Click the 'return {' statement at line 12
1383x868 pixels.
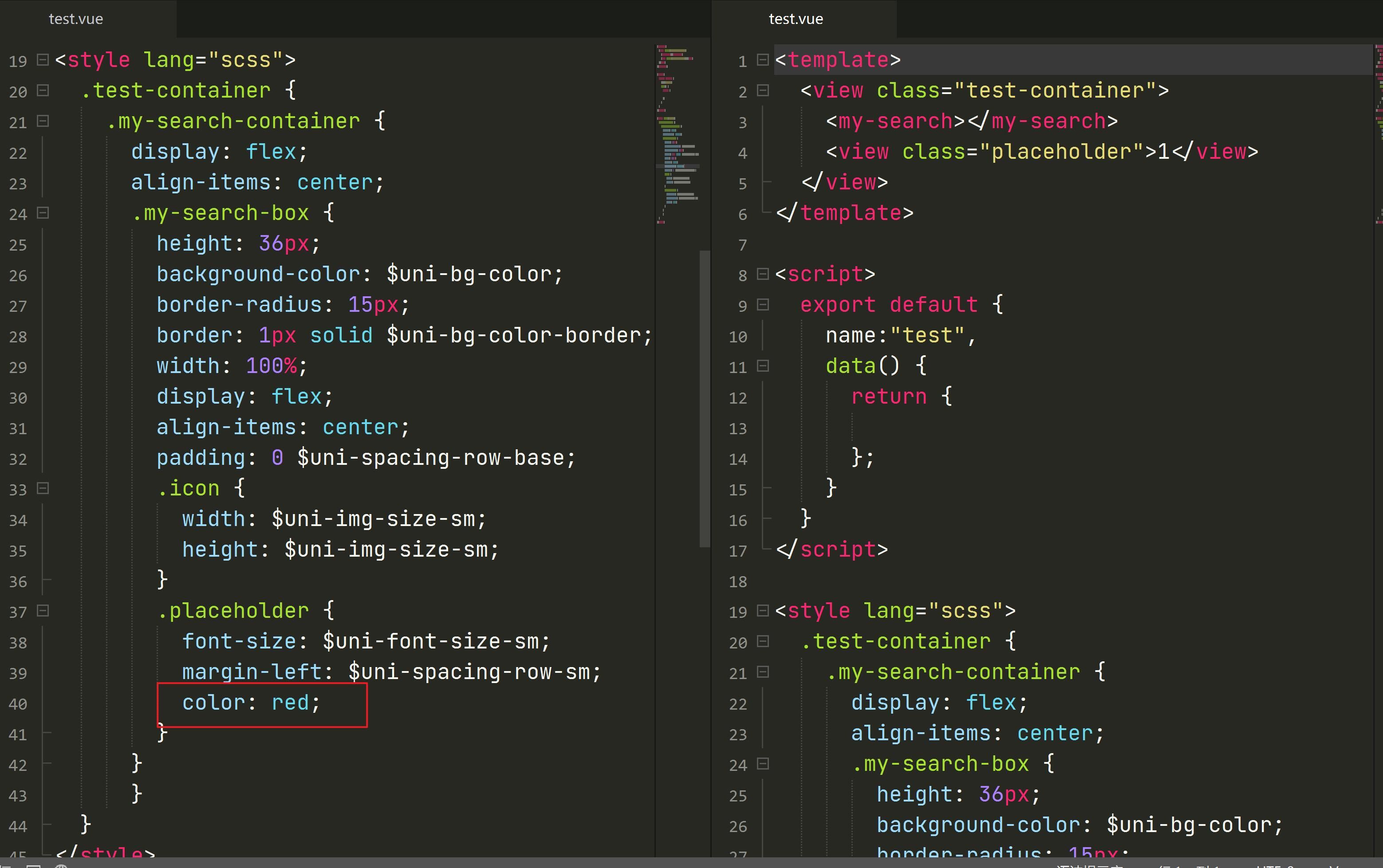pos(901,397)
